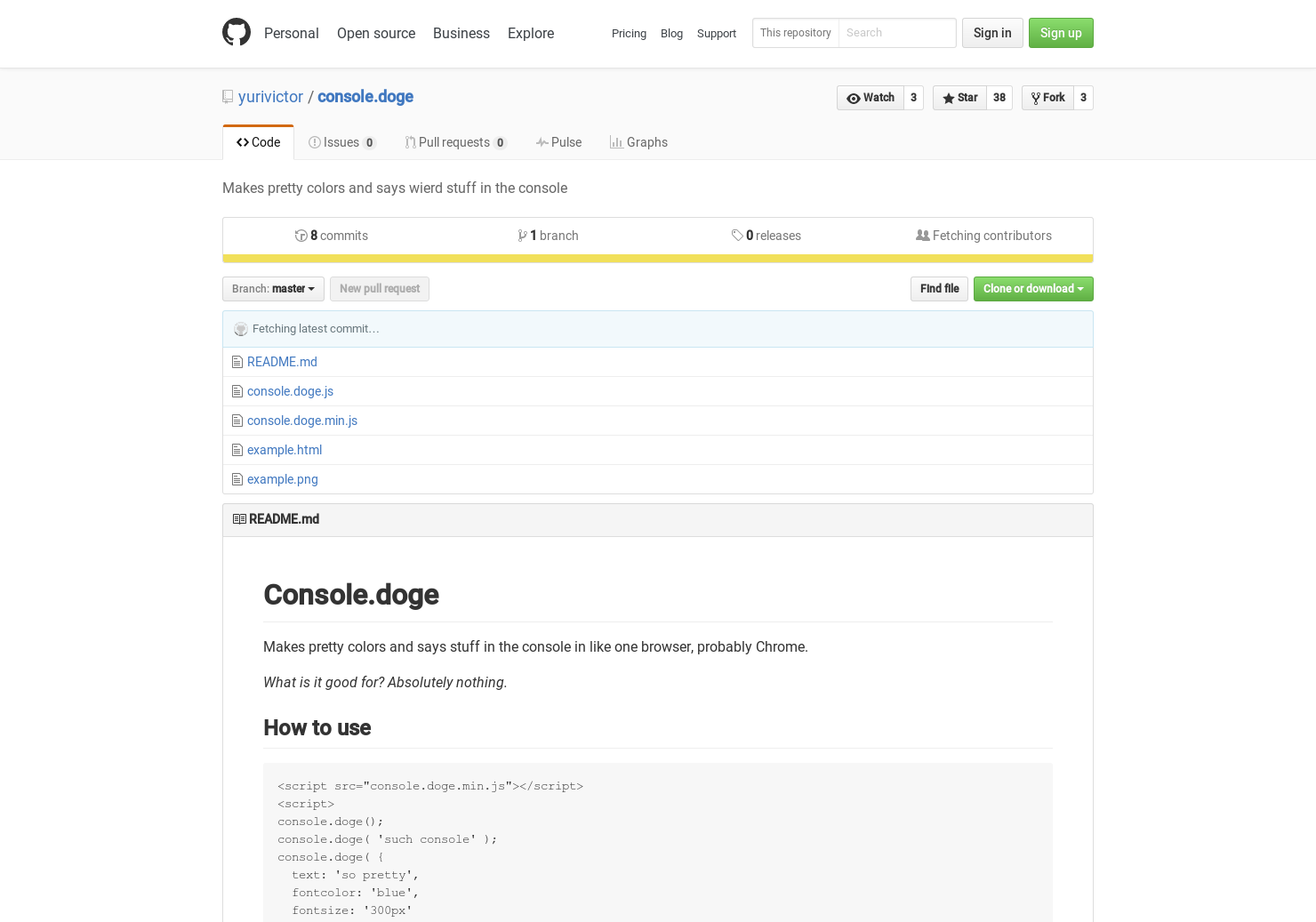
Task: Click the contributors icon near Fetching contributors
Action: click(x=923, y=235)
